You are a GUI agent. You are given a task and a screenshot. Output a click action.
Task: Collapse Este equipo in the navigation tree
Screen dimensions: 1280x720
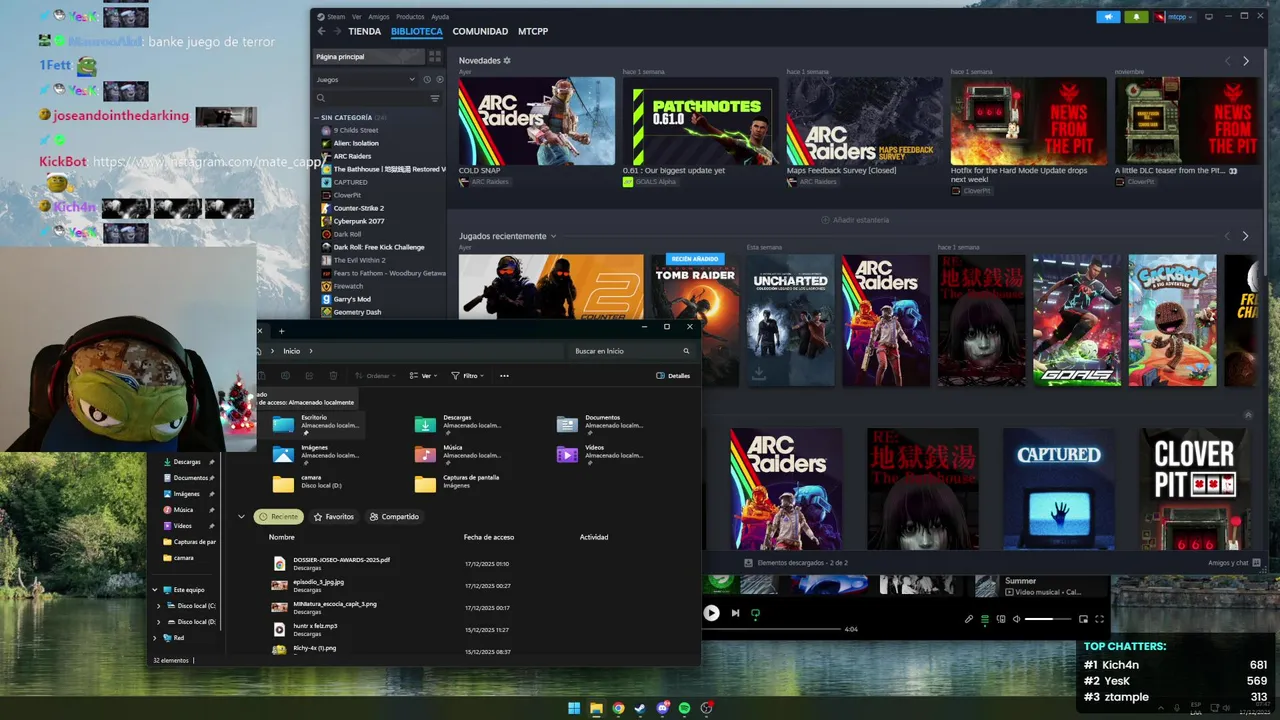(154, 590)
